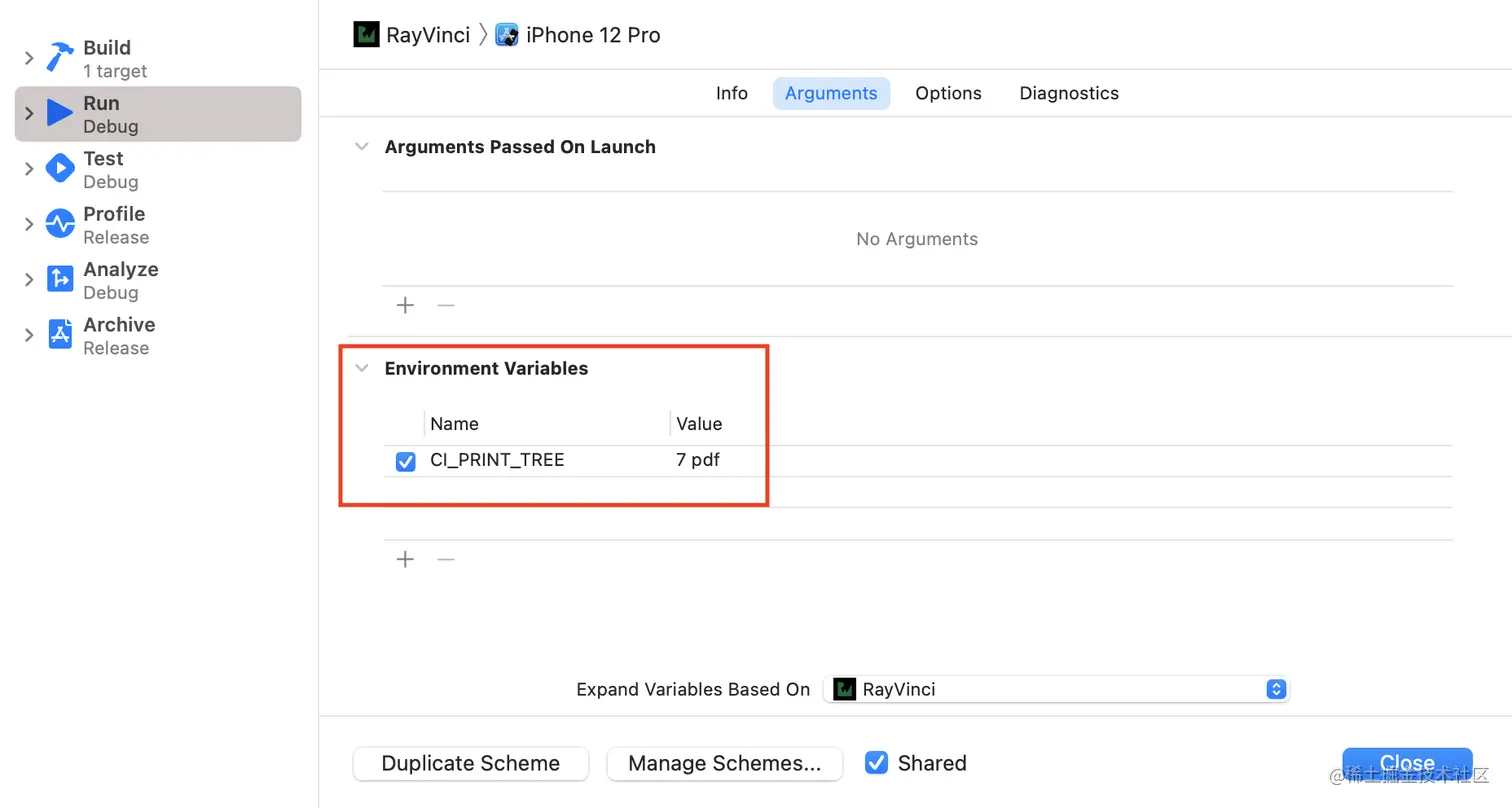The width and height of the screenshot is (1512, 808).
Task: Click the Test action icon
Action: [60, 169]
